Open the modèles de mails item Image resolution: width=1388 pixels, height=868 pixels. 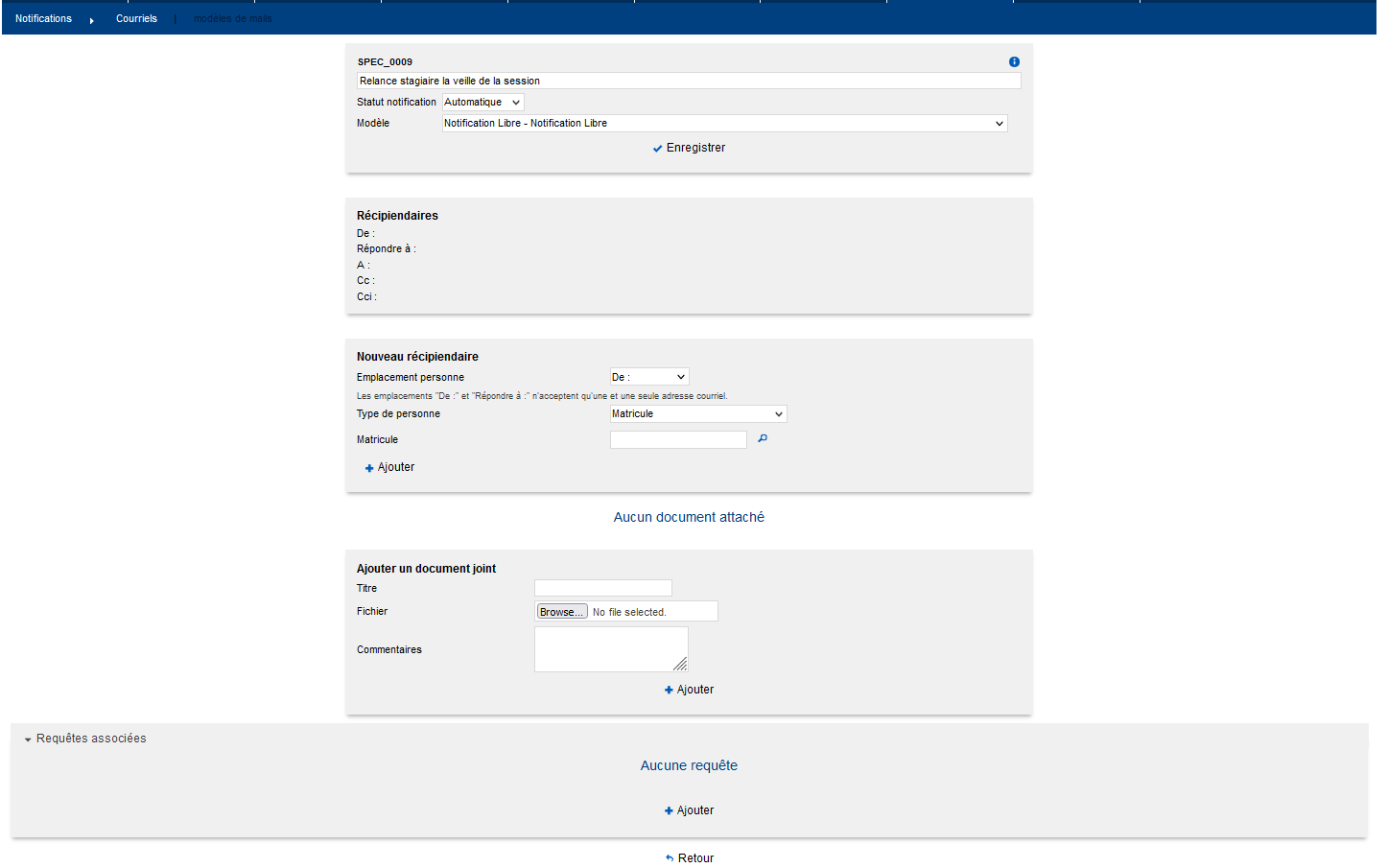(233, 19)
